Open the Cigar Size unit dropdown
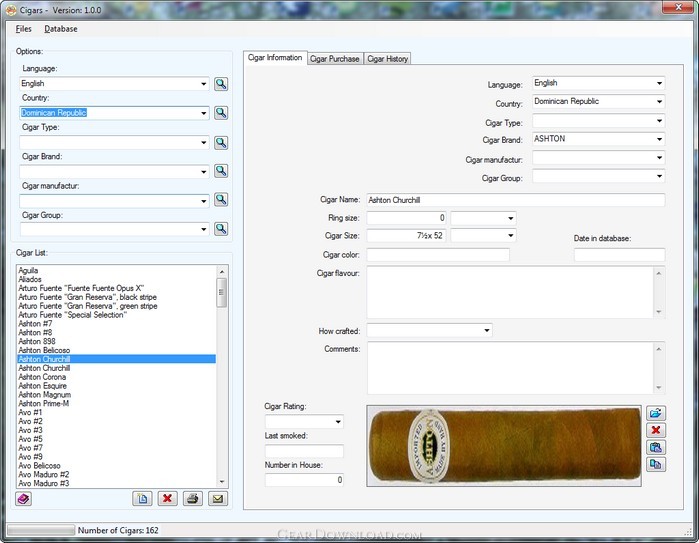This screenshot has width=699, height=543. click(510, 235)
